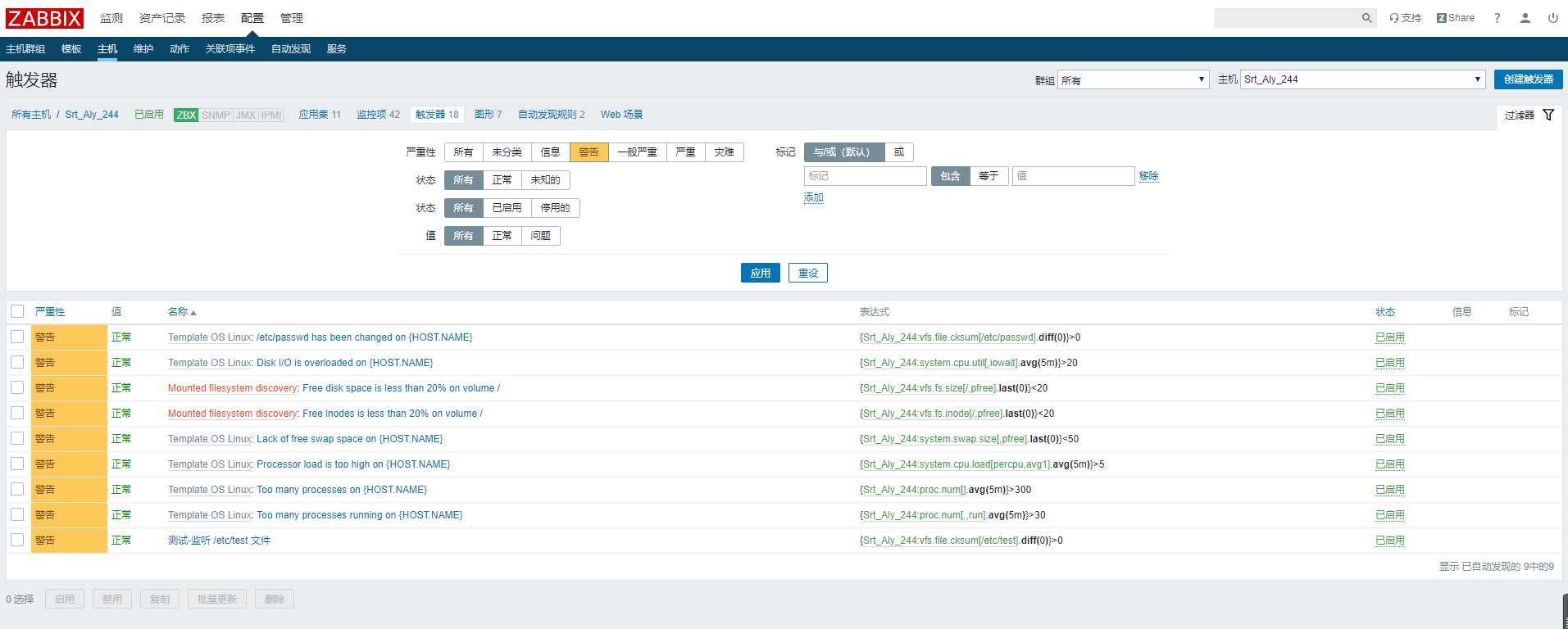Click the logout power icon

(1552, 18)
